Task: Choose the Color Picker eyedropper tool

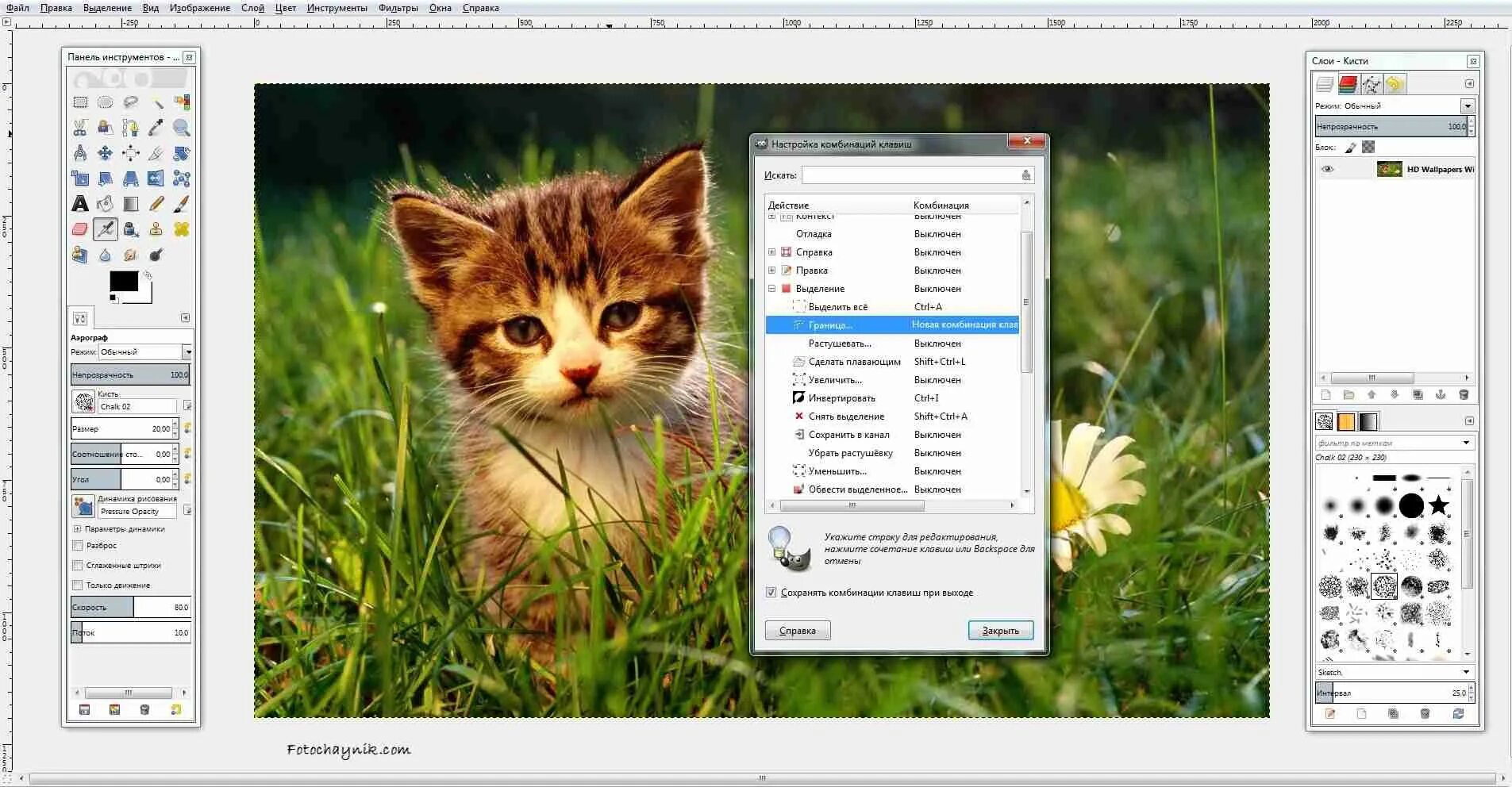Action: tap(156, 128)
